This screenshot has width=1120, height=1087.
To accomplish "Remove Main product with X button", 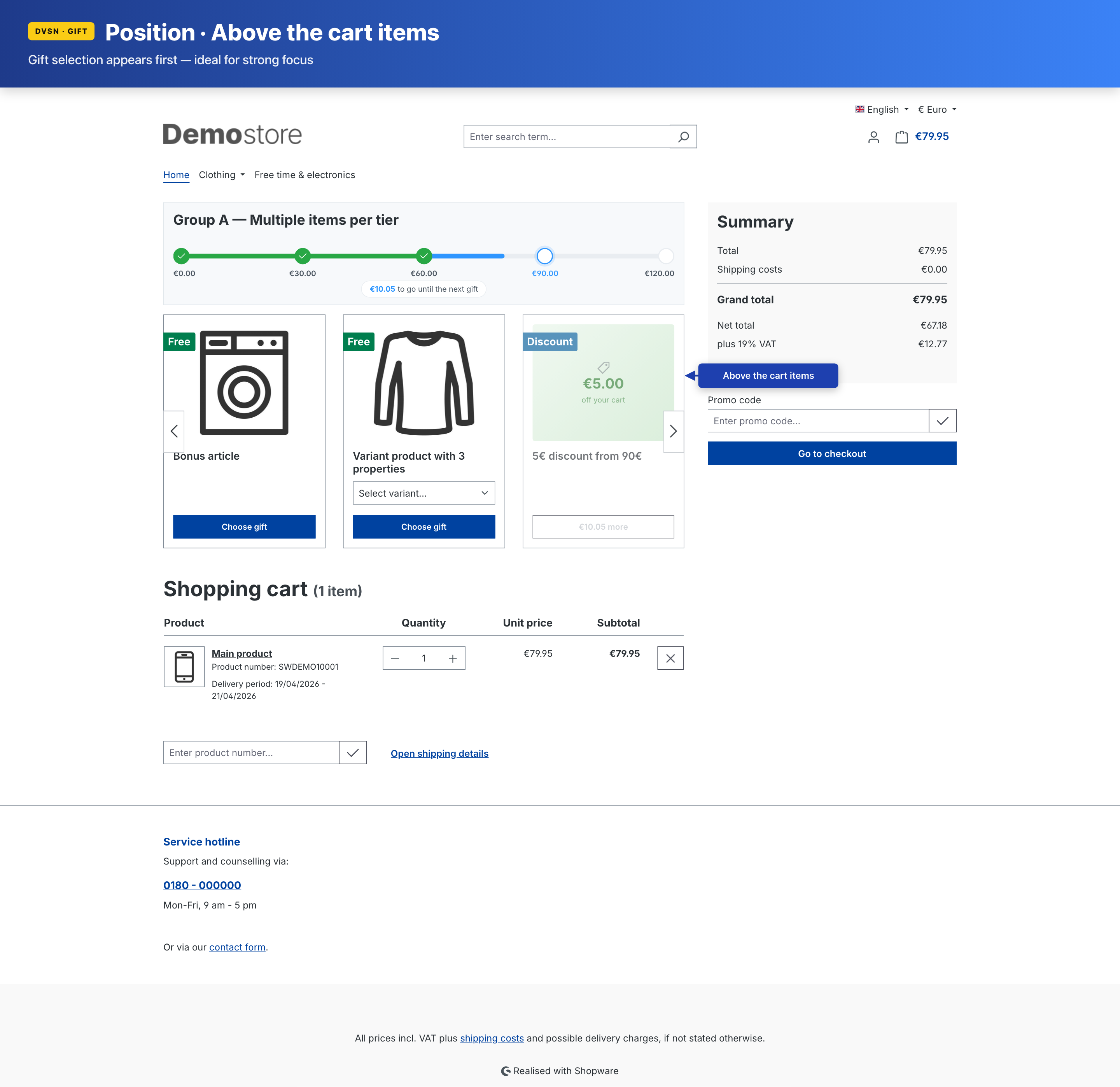I will pos(670,658).
